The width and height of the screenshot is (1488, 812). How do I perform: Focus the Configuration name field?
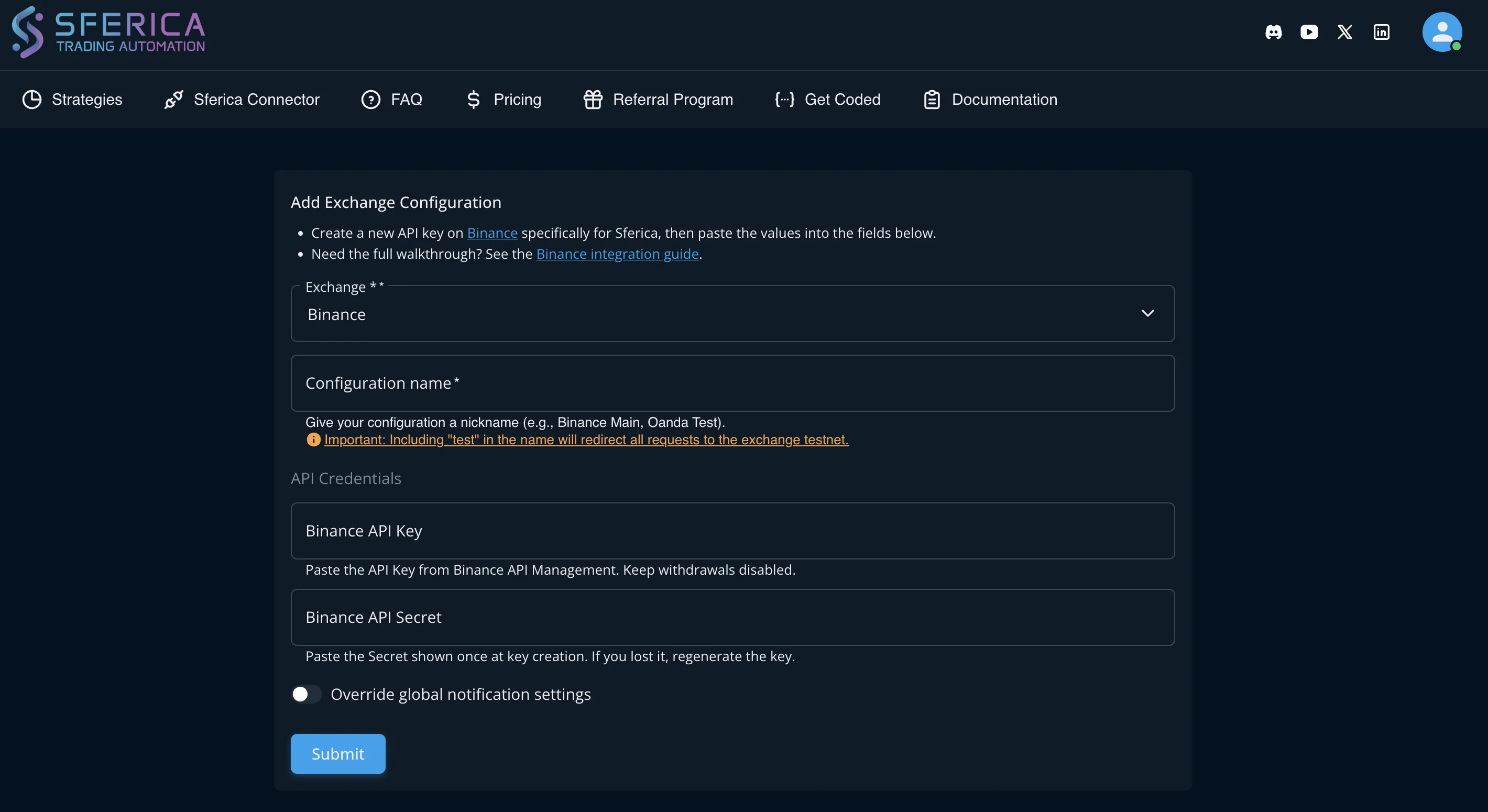point(732,383)
